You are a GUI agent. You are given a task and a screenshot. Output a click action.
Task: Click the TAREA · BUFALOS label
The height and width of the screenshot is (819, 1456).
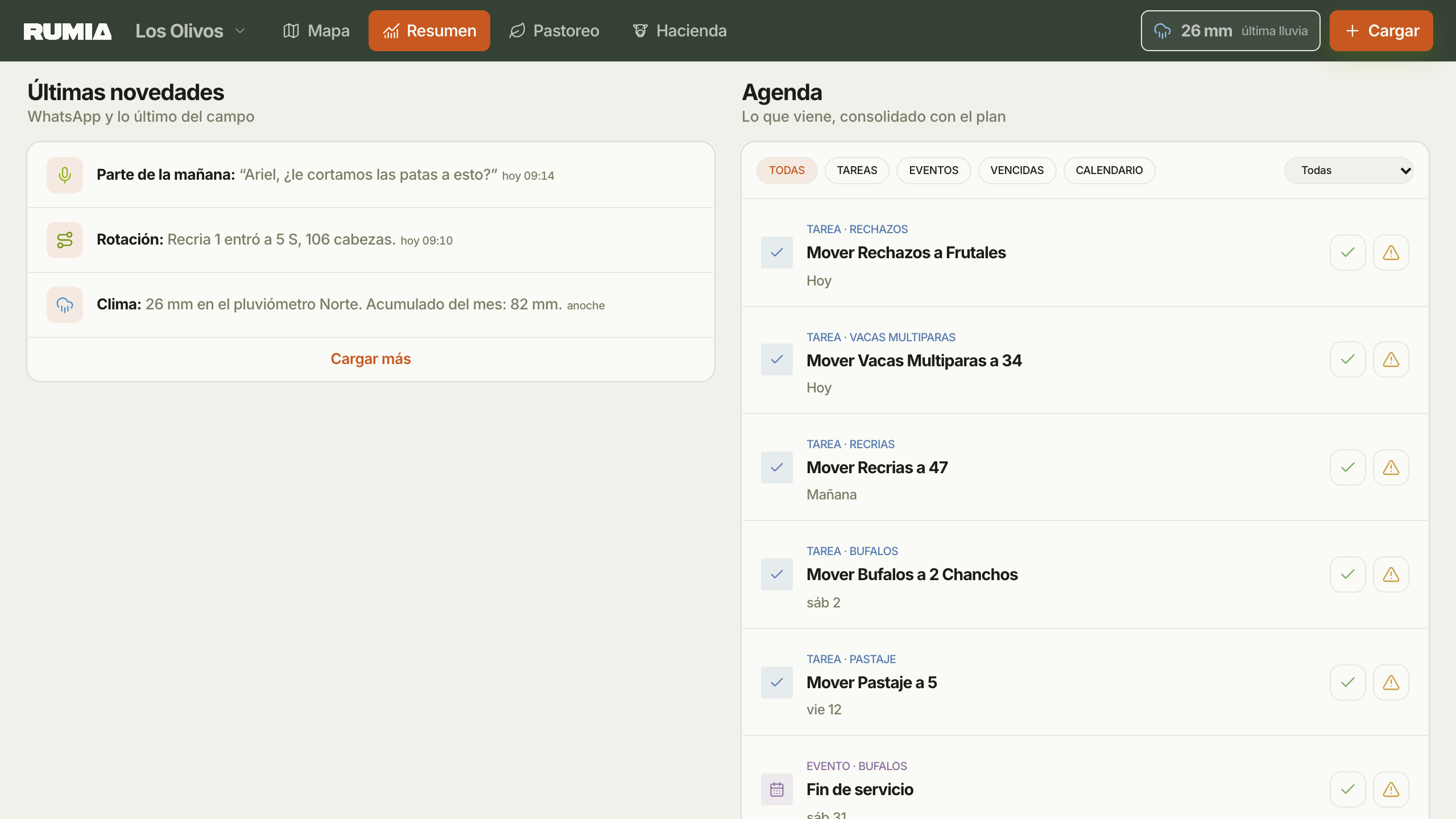point(852,551)
